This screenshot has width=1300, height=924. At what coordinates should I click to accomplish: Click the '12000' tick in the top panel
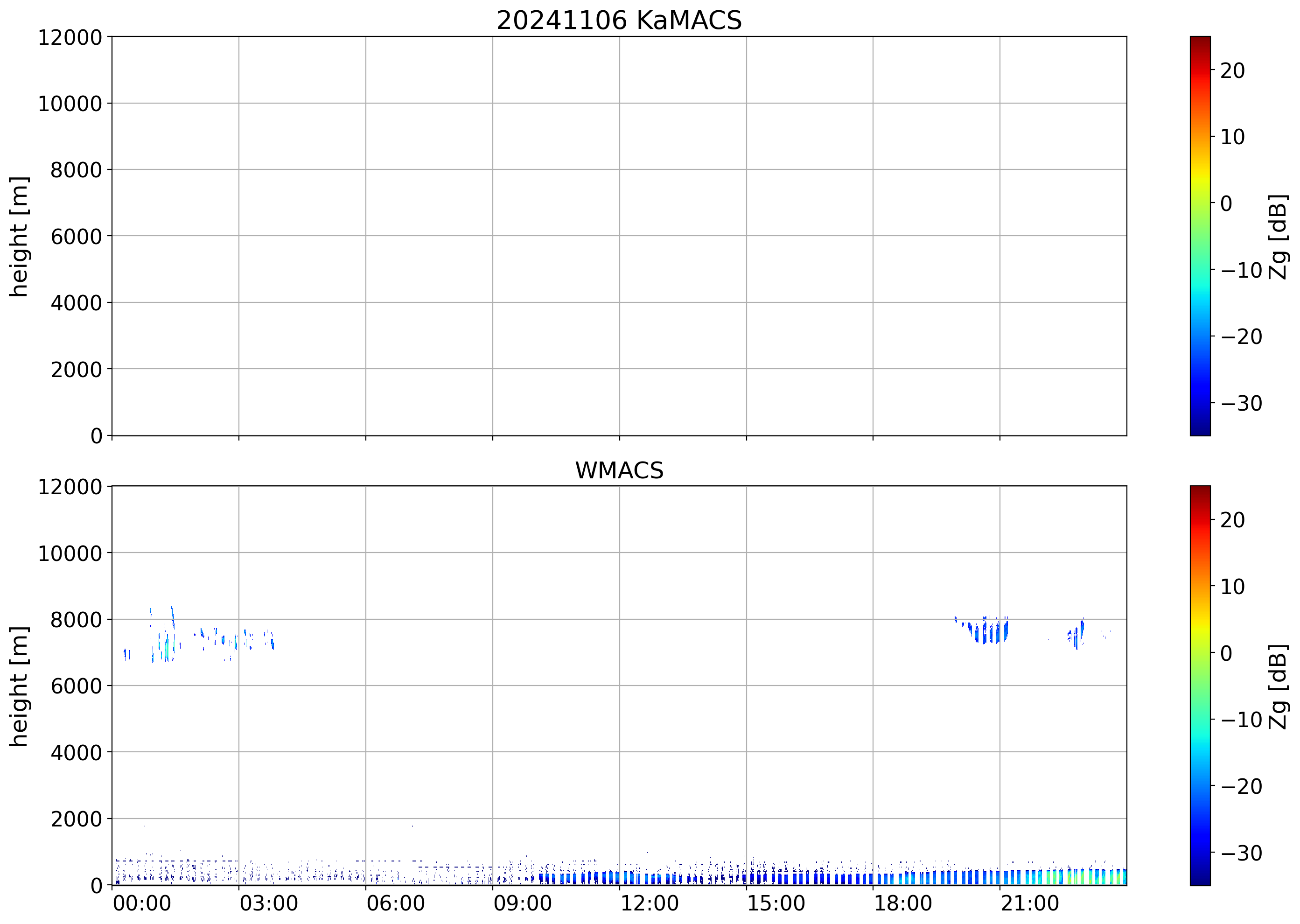(70, 37)
